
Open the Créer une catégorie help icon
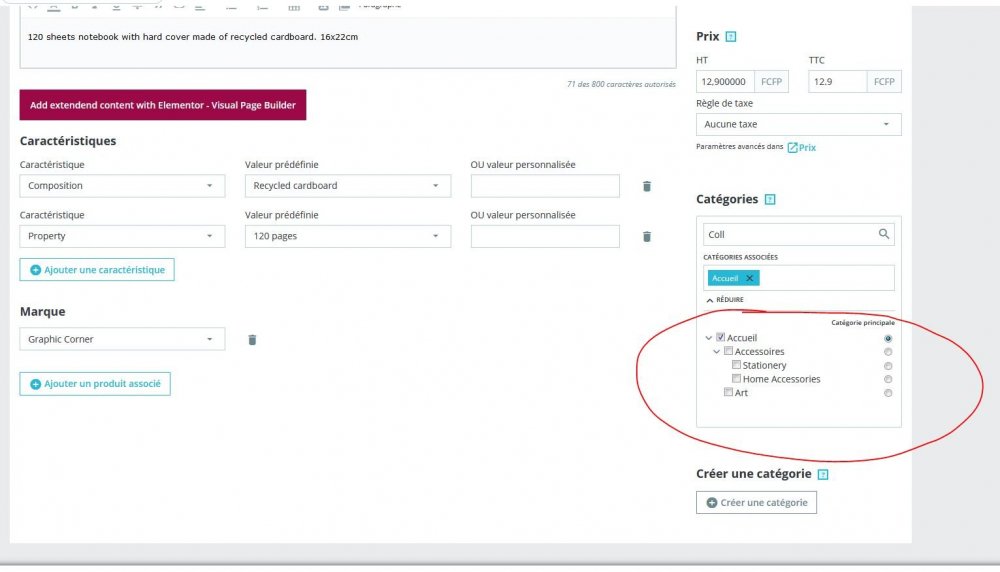tap(823, 475)
